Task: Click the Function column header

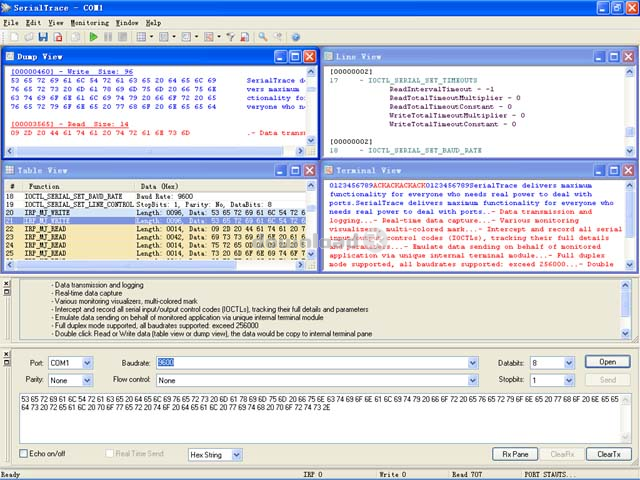Action: [78, 186]
